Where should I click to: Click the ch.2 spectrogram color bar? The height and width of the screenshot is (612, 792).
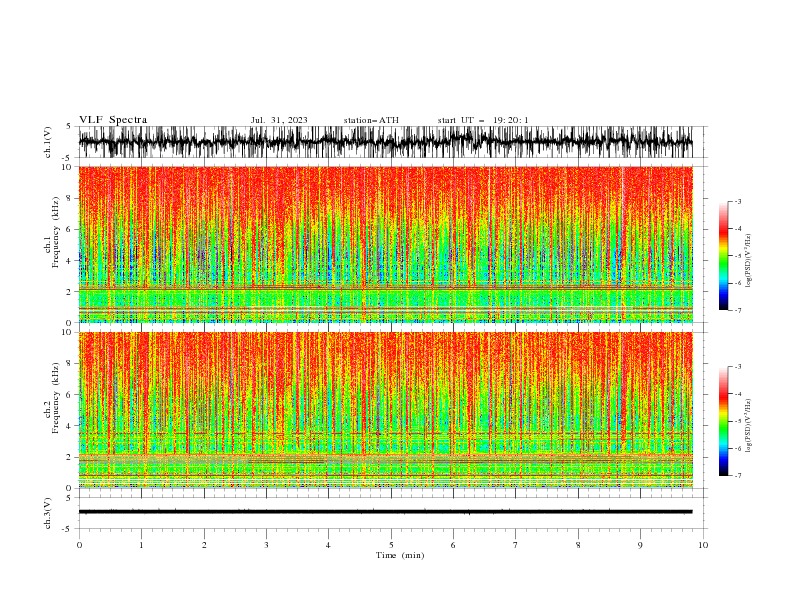[x=723, y=421]
